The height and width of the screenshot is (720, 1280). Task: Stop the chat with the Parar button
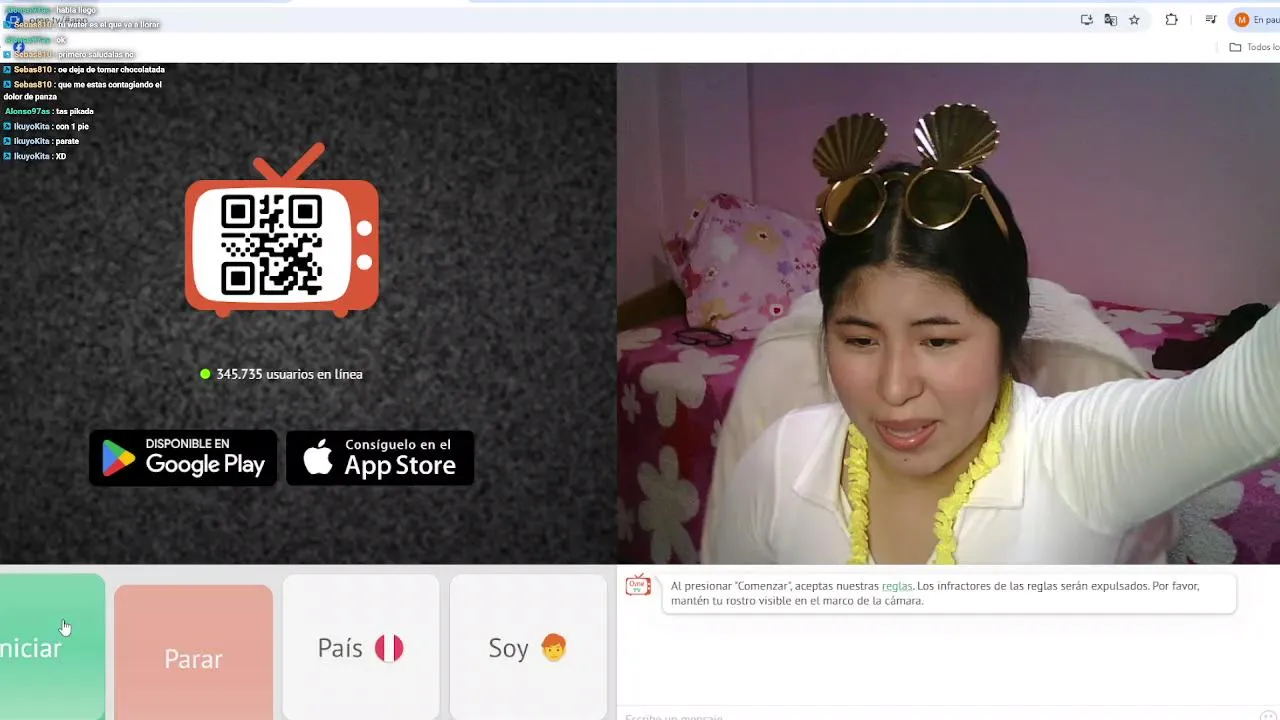pyautogui.click(x=193, y=653)
